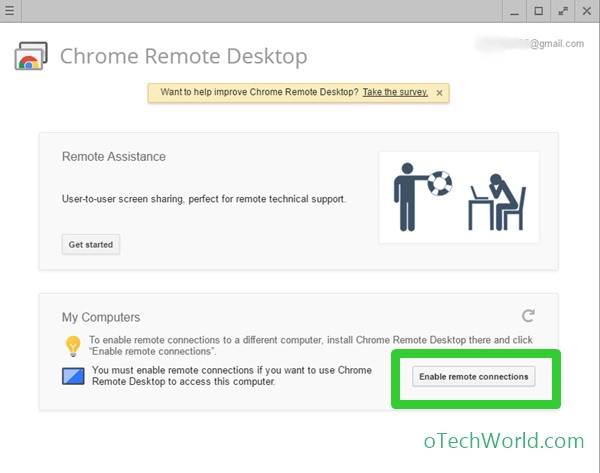Viewport: 600px width, 473px height.
Task: Click the Chrome Remote Desktop title text
Action: tap(184, 56)
